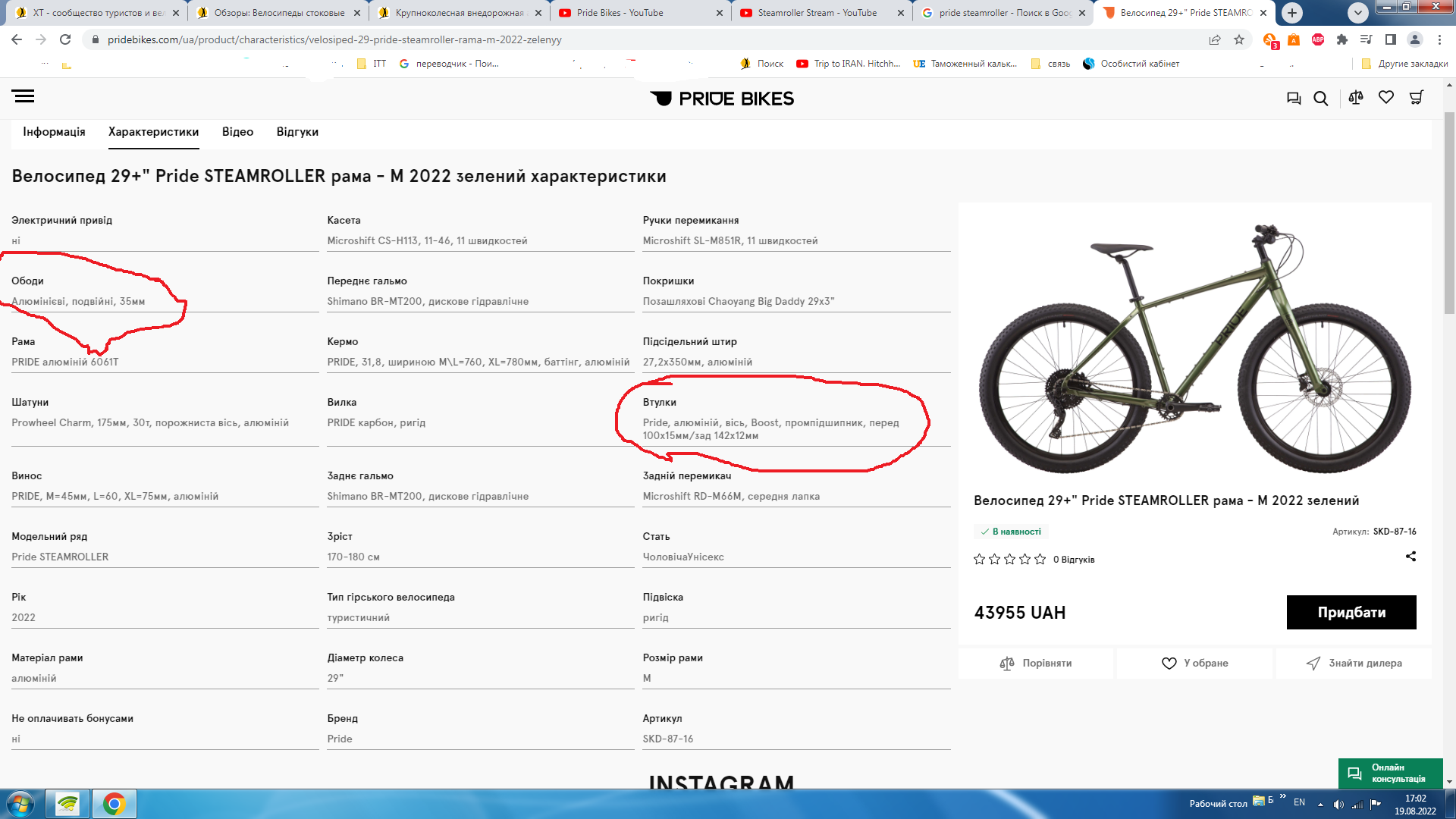Click the chat messages icon in header
This screenshot has width=1456, height=819.
(x=1294, y=99)
